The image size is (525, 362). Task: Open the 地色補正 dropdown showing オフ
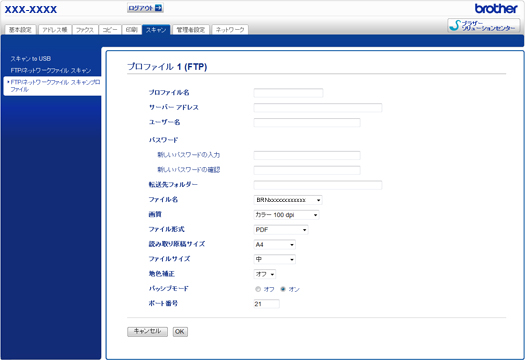pos(265,274)
